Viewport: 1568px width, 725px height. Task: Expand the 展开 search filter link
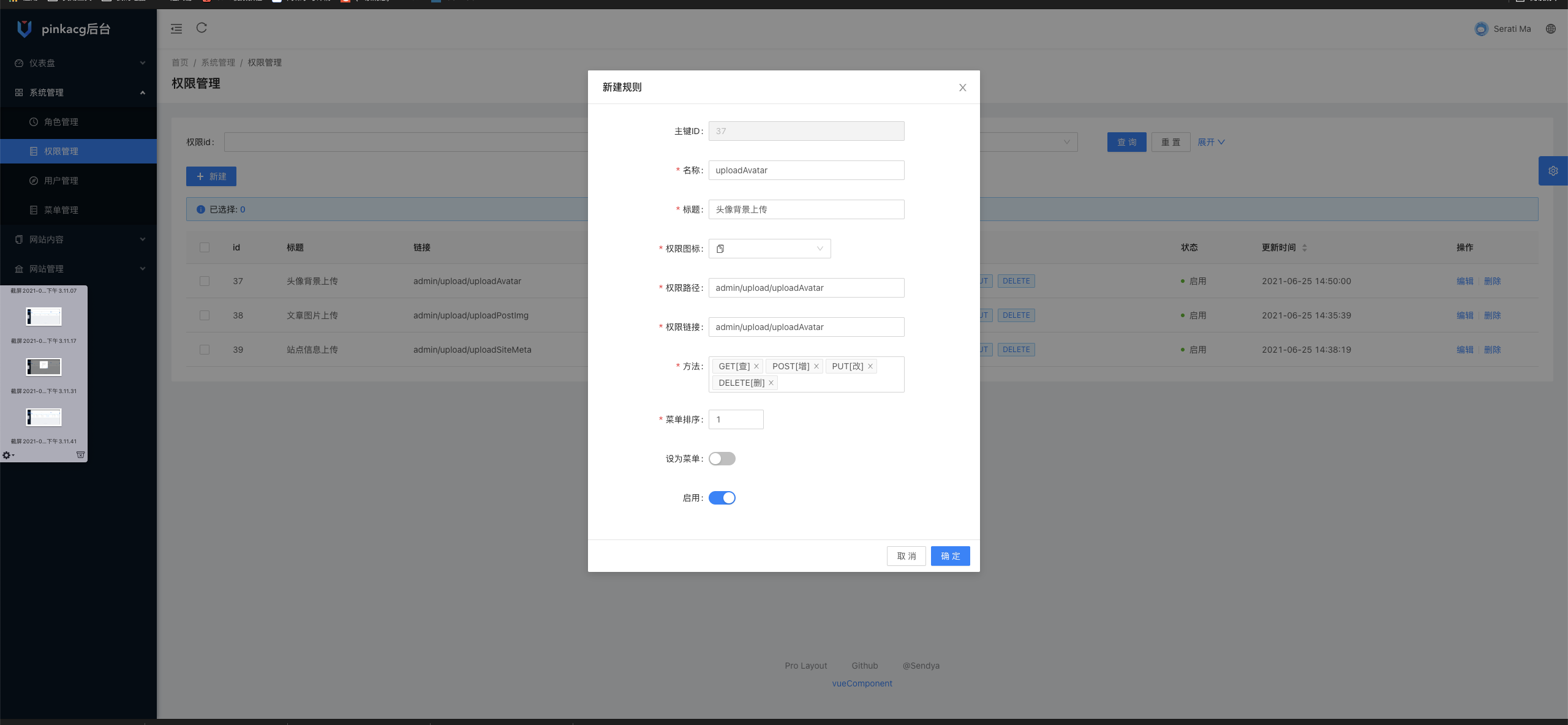pos(1210,142)
